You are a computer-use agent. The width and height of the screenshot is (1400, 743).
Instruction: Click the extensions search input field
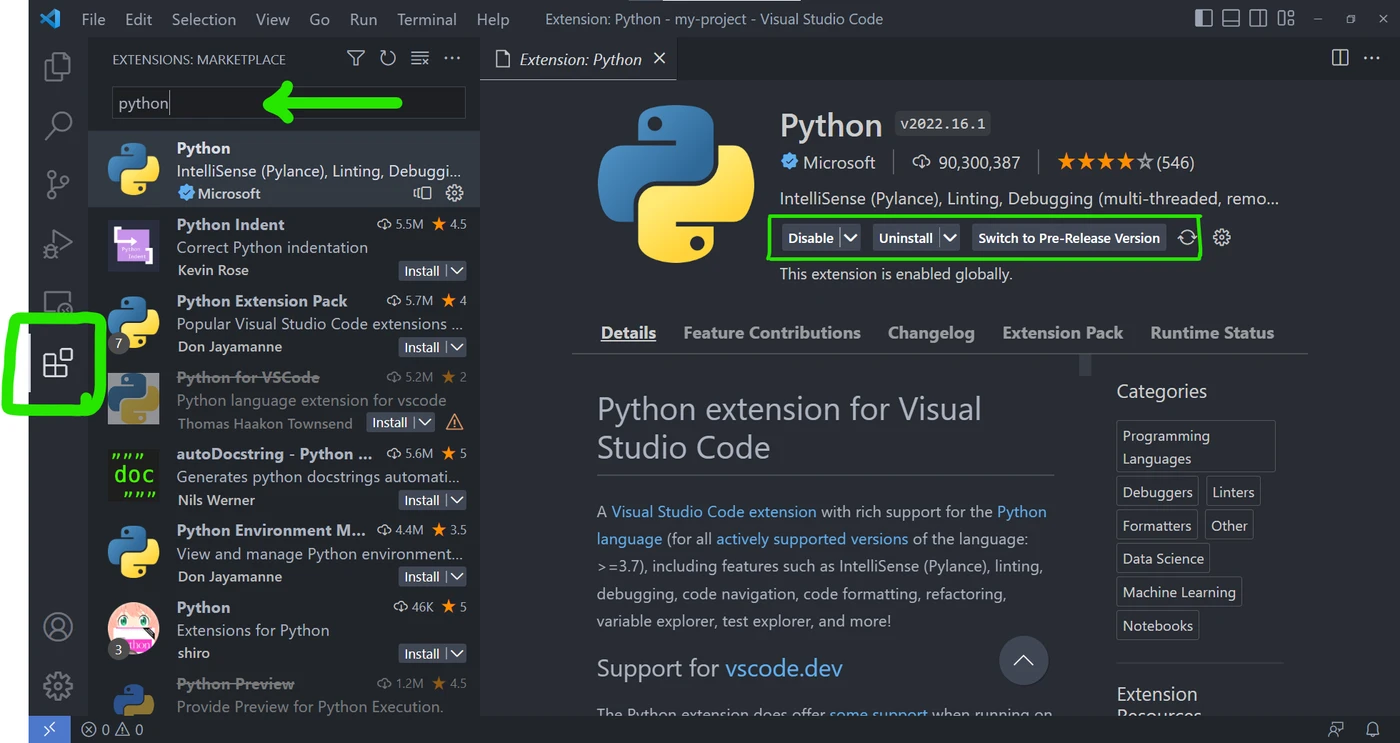point(288,103)
